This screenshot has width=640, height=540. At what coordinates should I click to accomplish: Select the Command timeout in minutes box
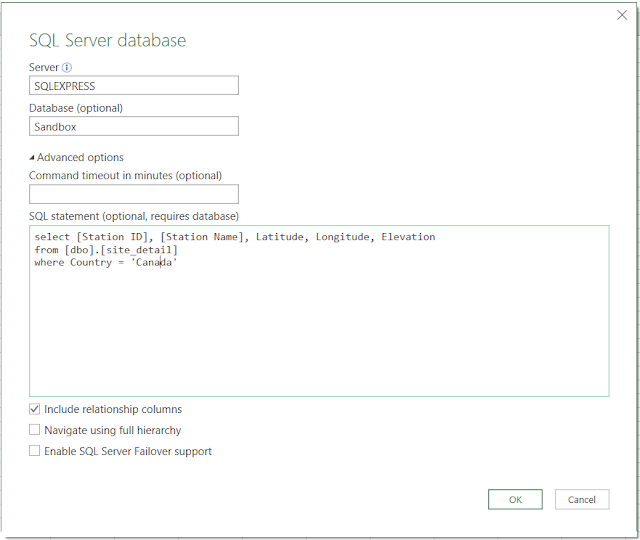[134, 194]
